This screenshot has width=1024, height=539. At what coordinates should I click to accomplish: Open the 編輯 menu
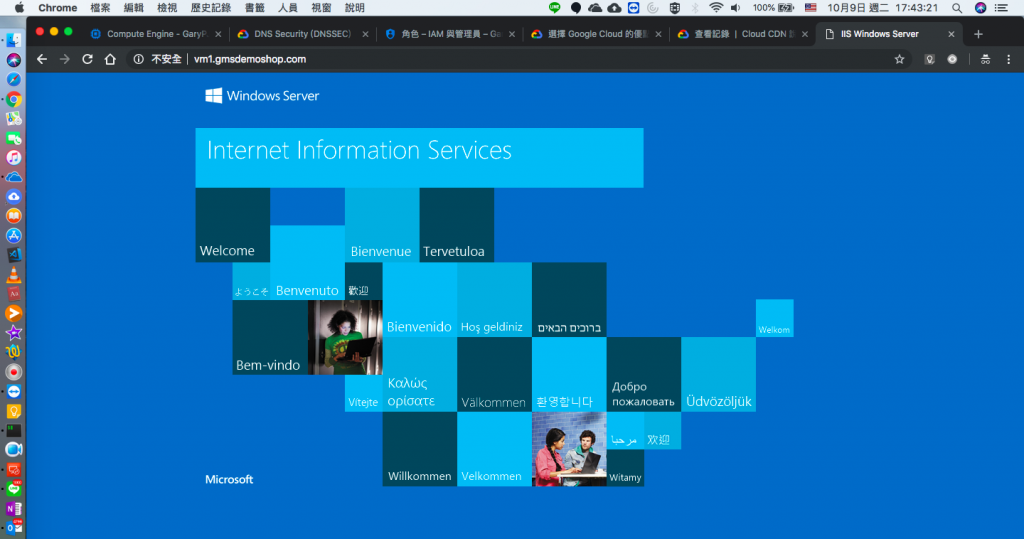(134, 8)
